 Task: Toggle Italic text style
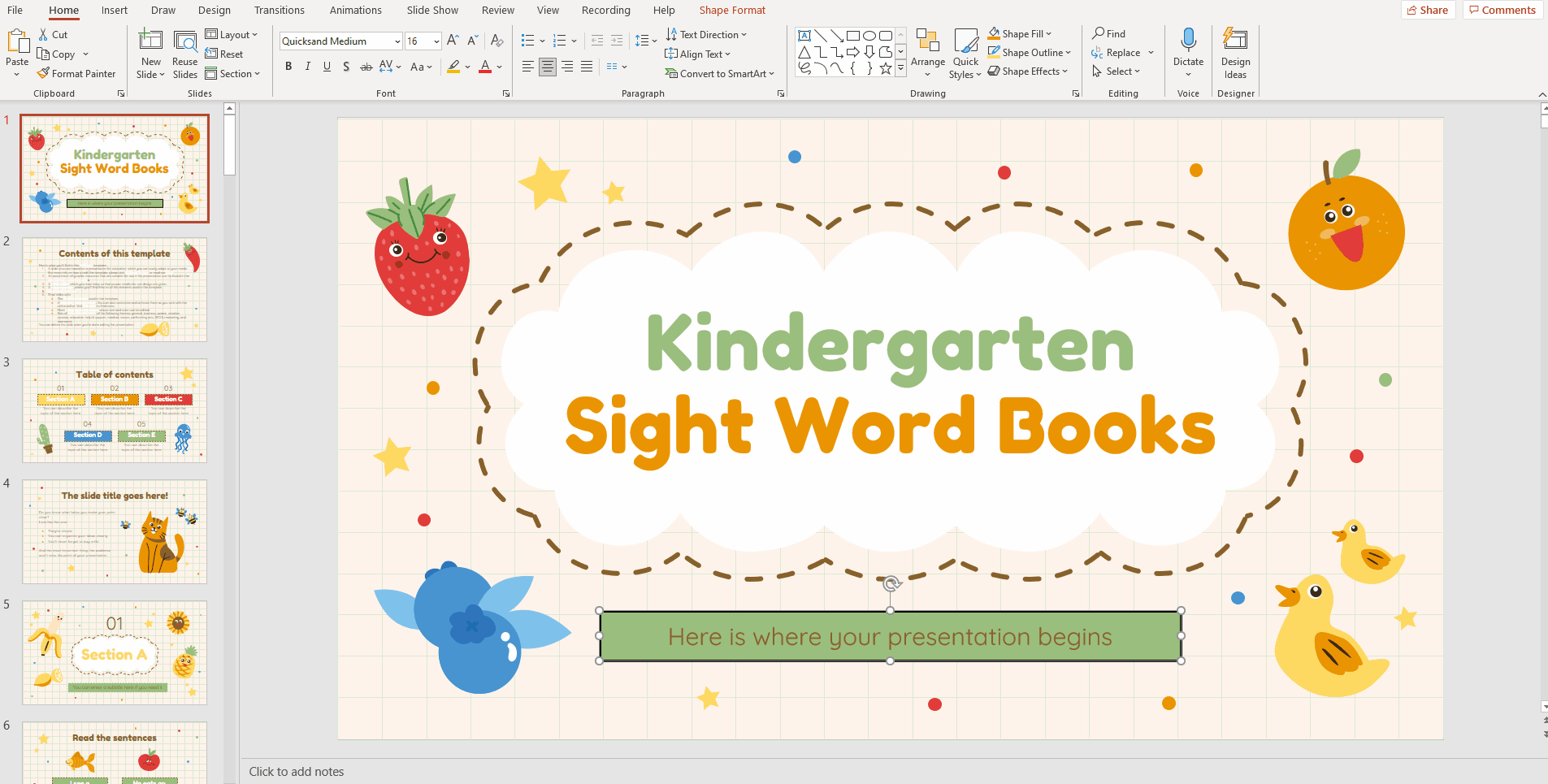pyautogui.click(x=308, y=67)
